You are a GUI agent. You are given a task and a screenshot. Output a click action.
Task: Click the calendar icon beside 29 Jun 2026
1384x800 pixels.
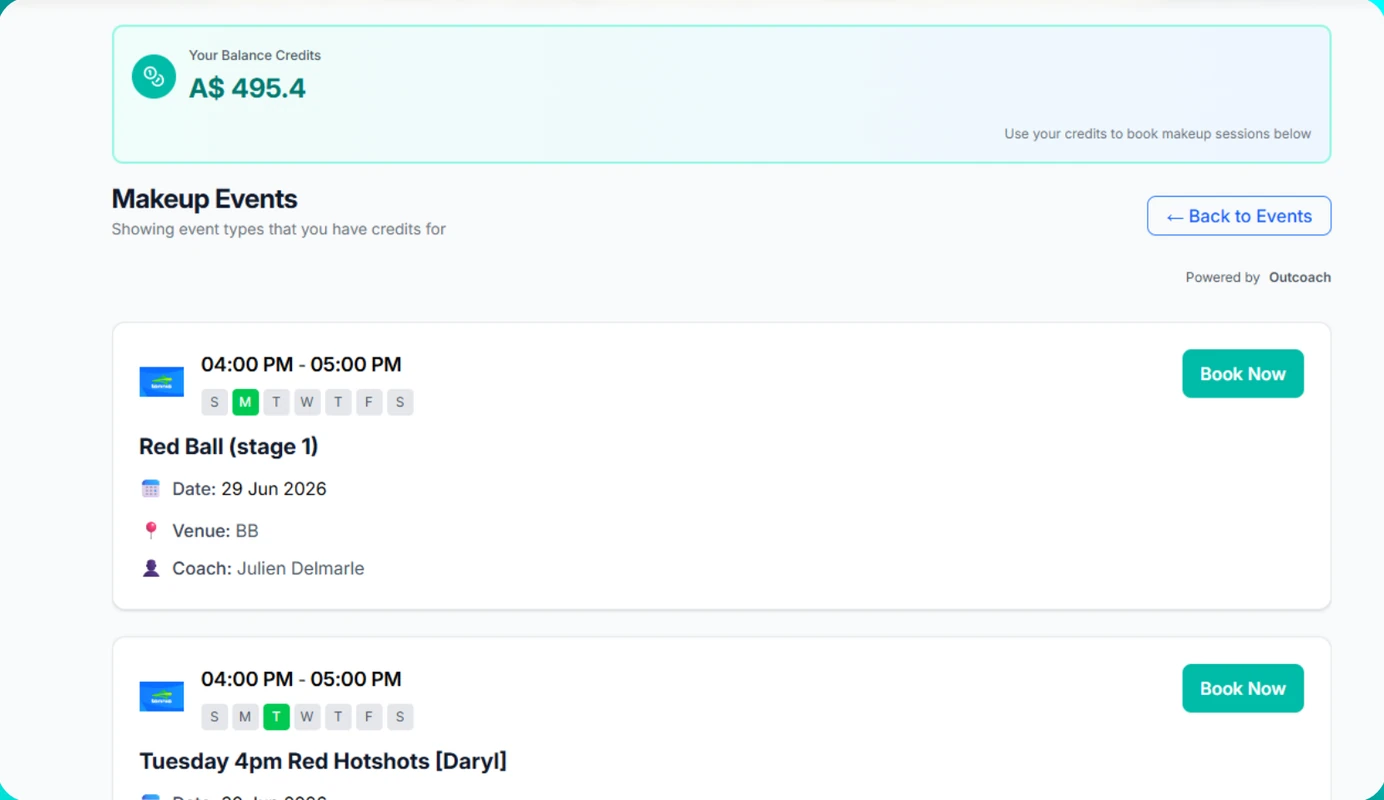(x=151, y=489)
